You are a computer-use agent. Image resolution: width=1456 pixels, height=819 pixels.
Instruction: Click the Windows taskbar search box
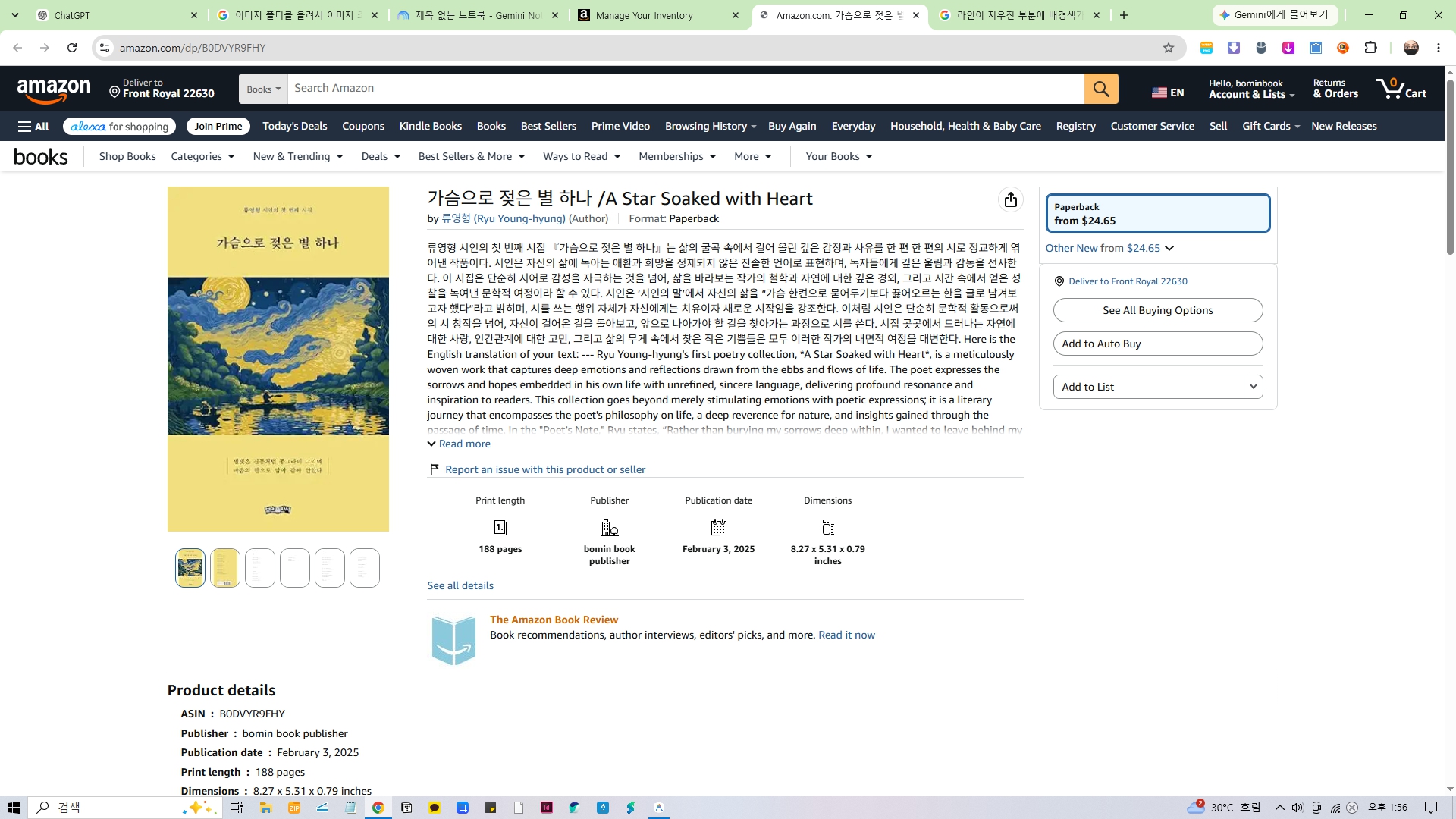point(124,808)
